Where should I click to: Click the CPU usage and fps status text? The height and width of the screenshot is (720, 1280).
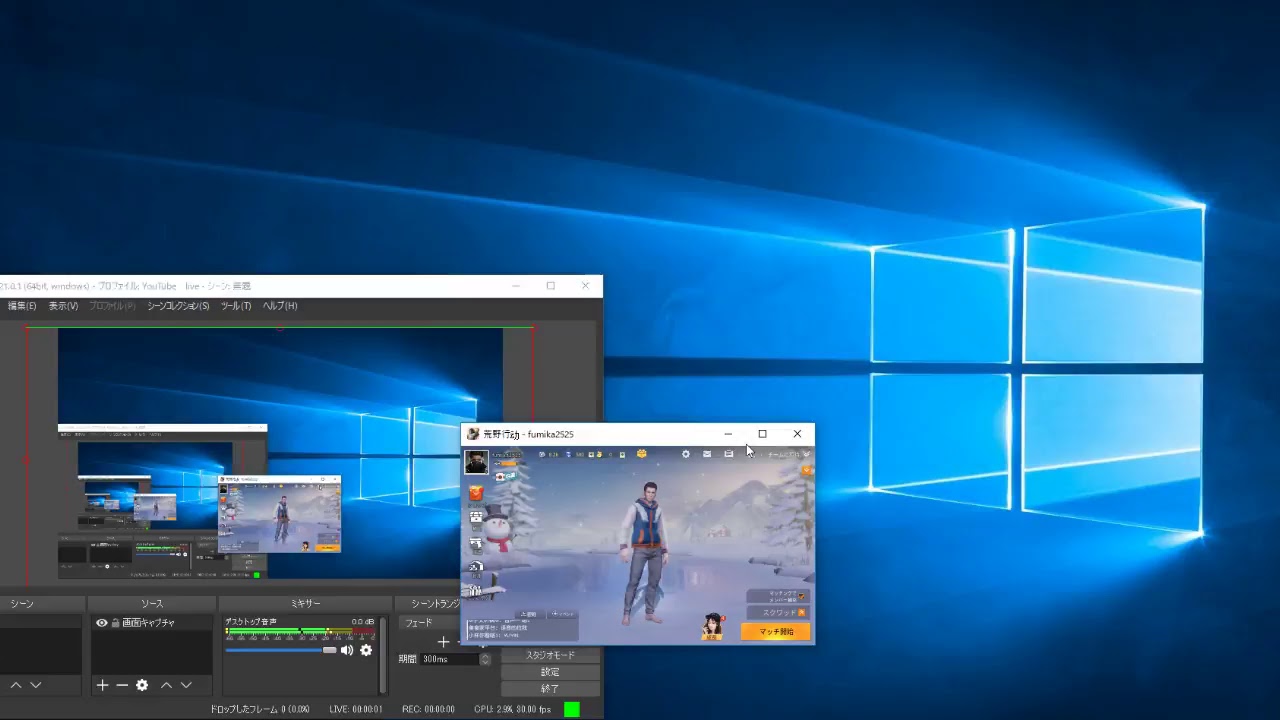pos(513,709)
